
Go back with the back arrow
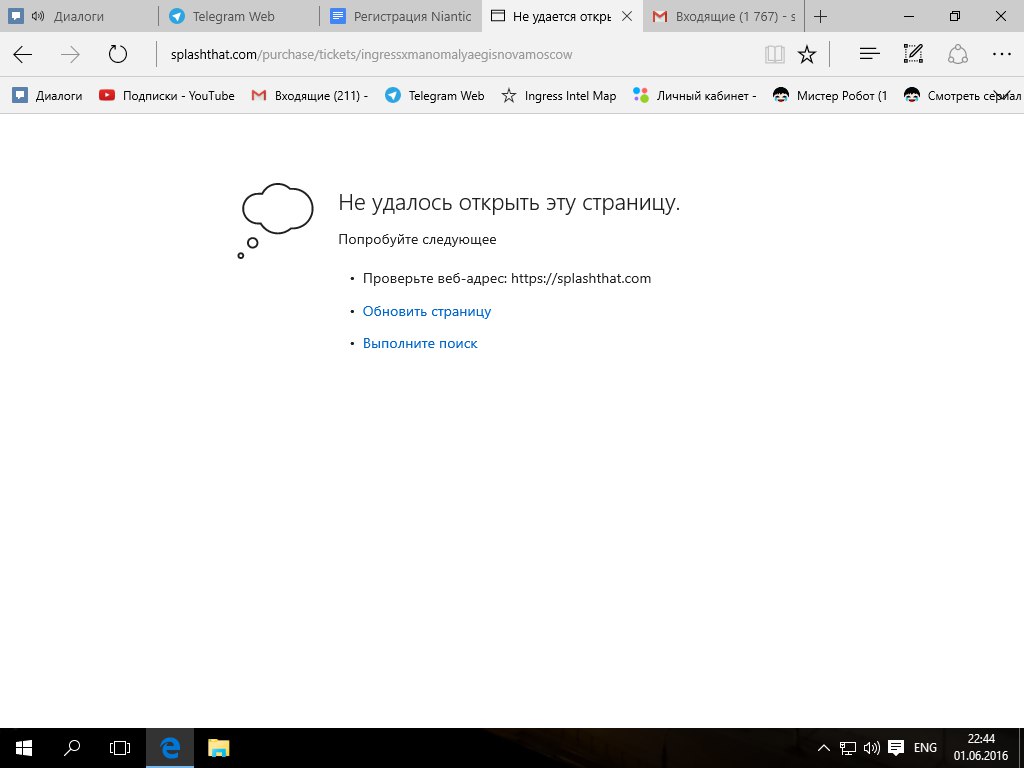pyautogui.click(x=23, y=54)
